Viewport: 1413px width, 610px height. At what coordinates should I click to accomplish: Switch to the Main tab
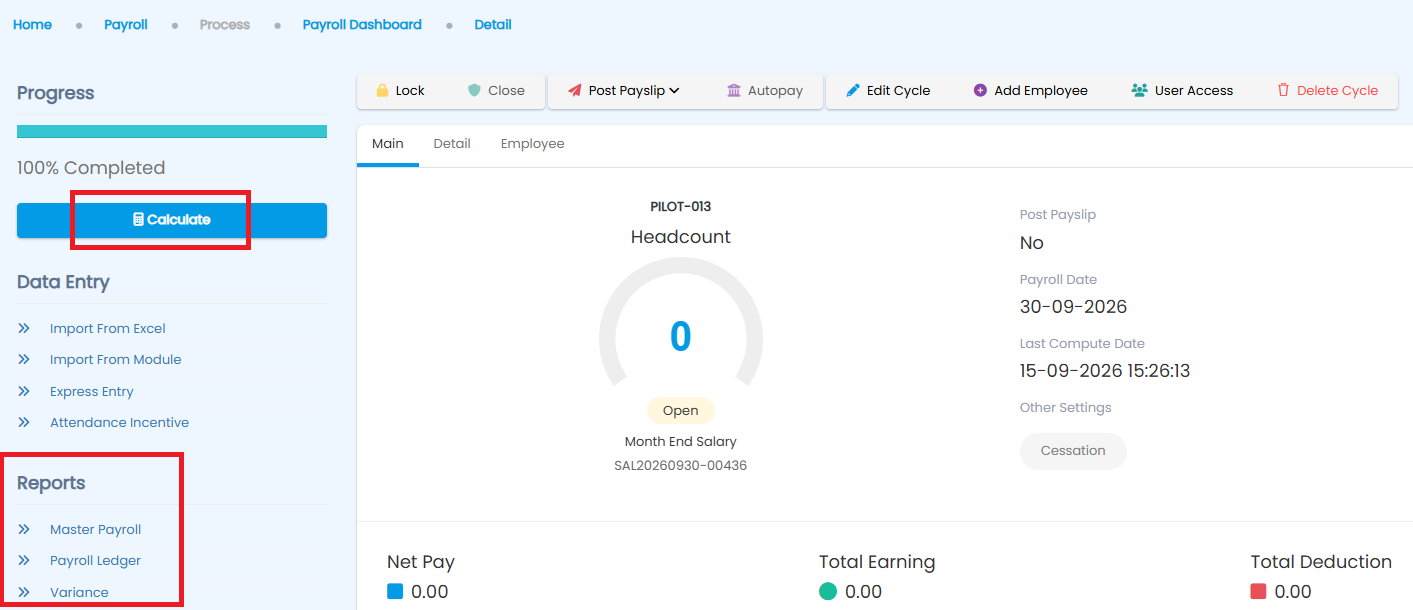pos(388,144)
